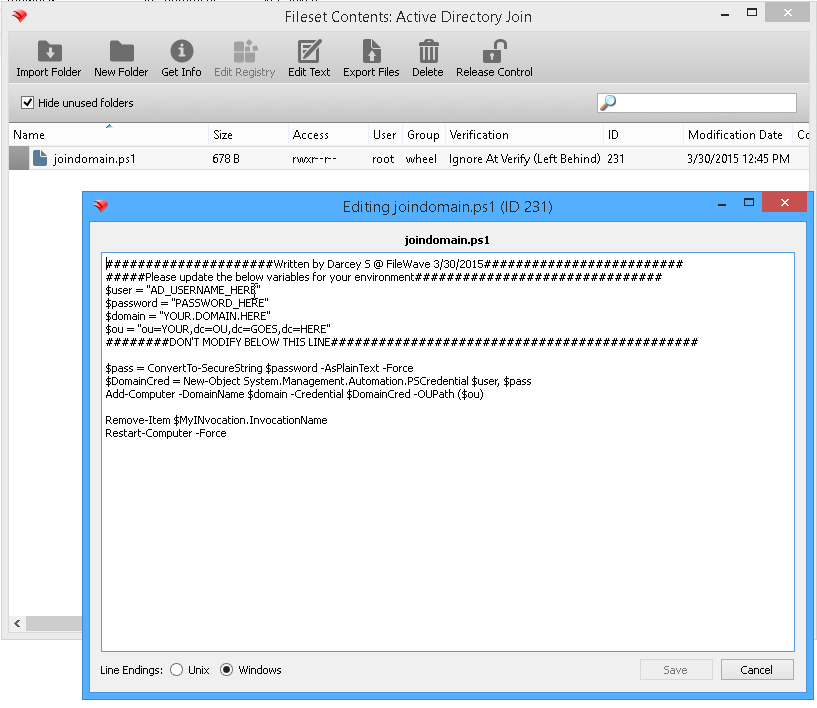This screenshot has width=817, height=708.
Task: Sort files by Verification column
Action: pos(524,135)
